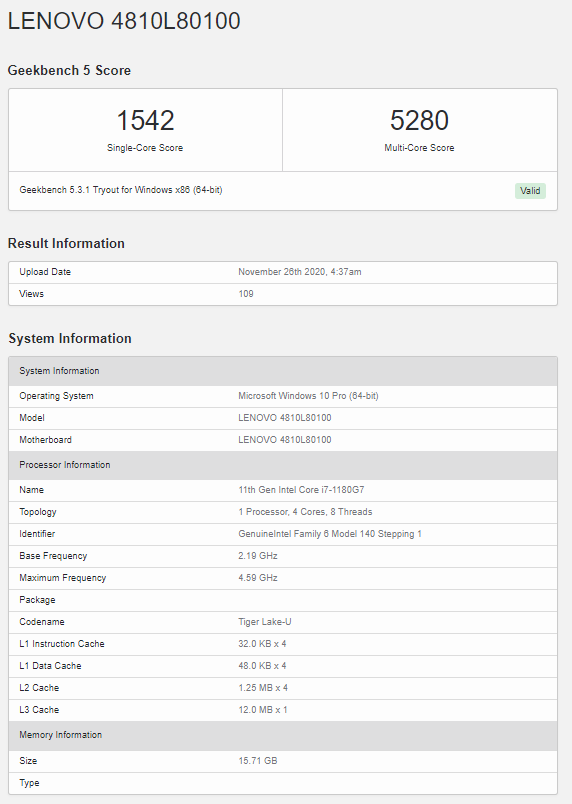
Task: Select the LENOVO 4810L80100 page title
Action: pyautogui.click(x=124, y=21)
